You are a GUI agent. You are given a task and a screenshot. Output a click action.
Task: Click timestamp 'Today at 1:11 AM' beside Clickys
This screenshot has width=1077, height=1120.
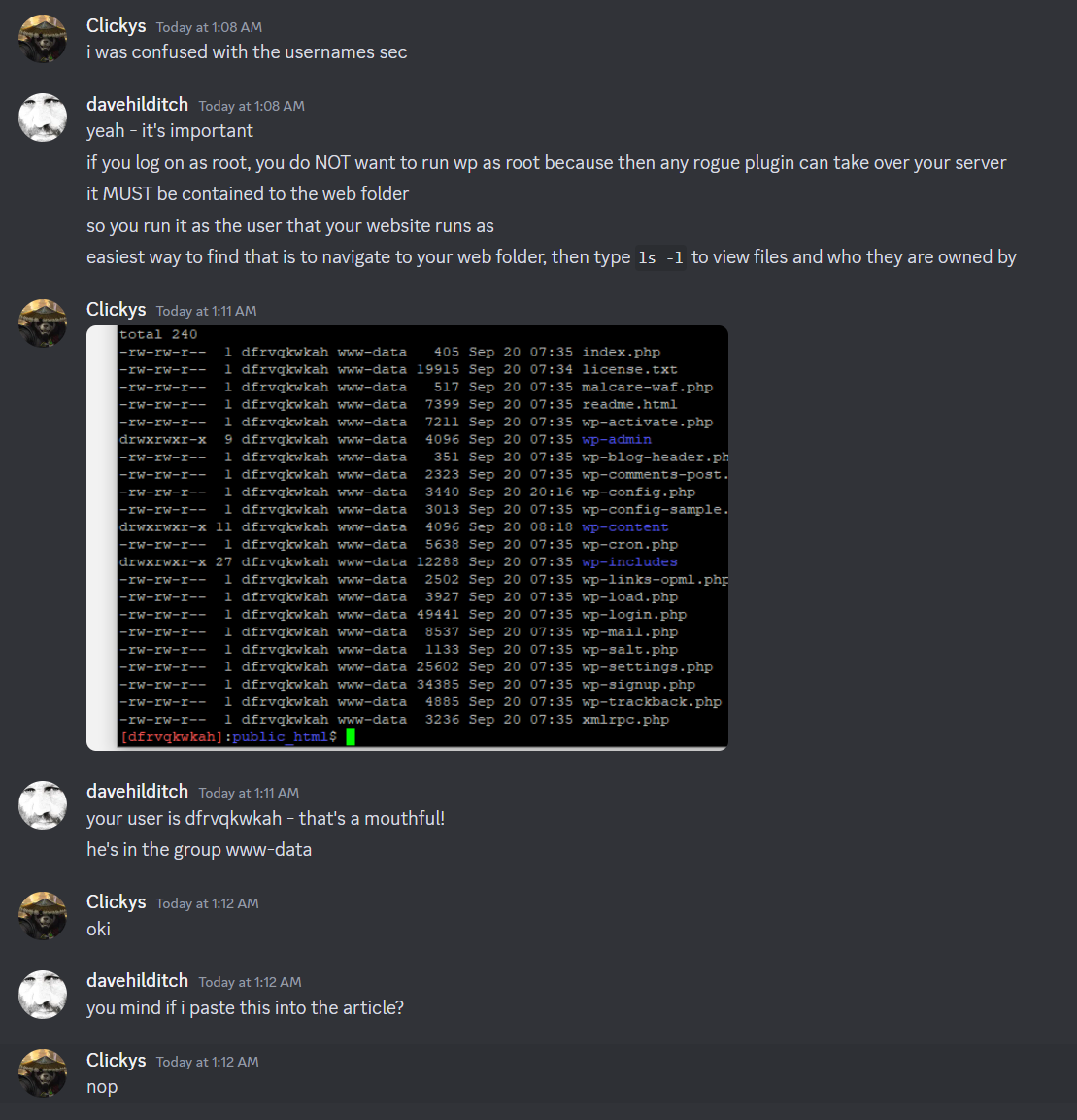207,312
